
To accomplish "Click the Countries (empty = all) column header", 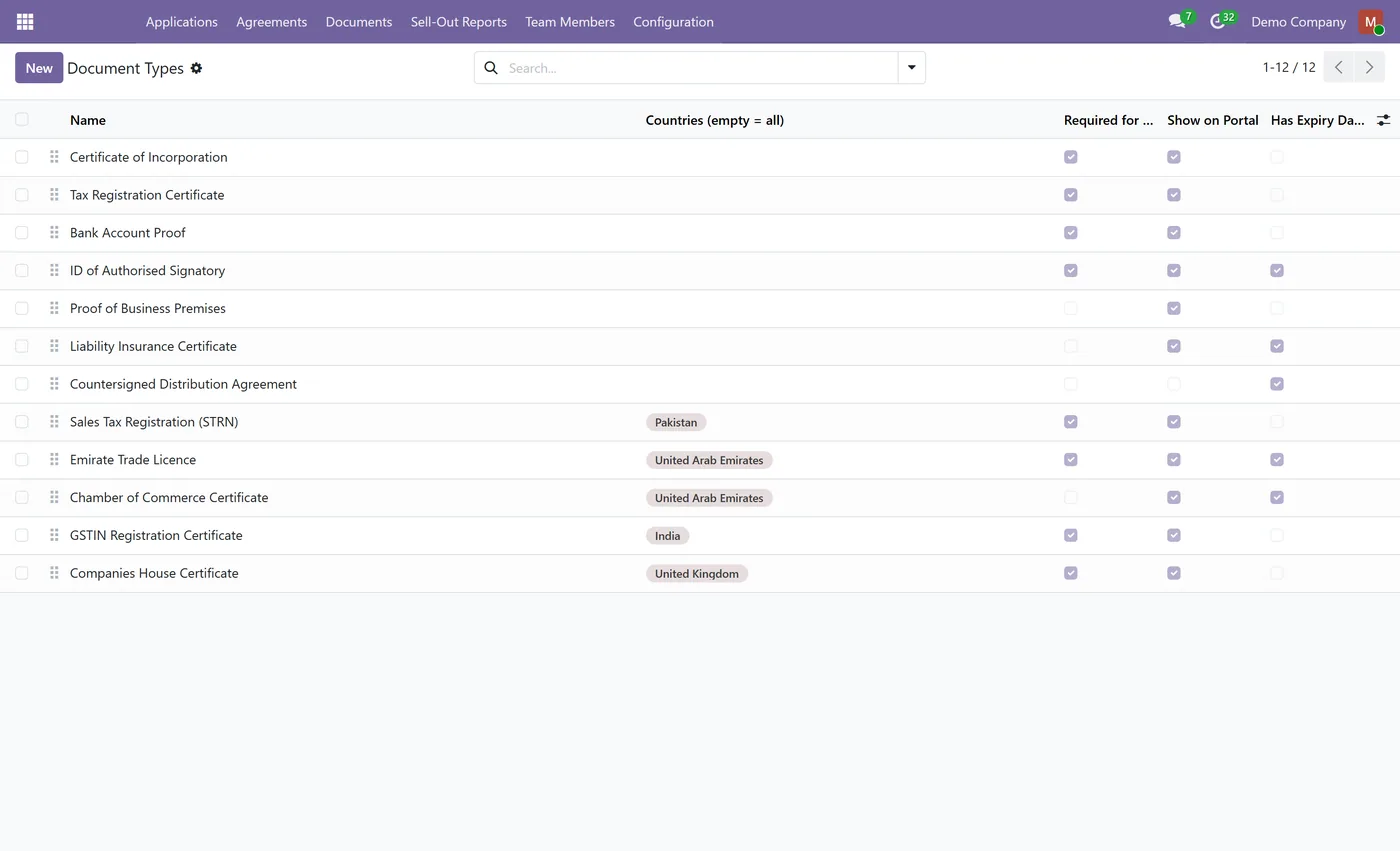I will click(715, 120).
